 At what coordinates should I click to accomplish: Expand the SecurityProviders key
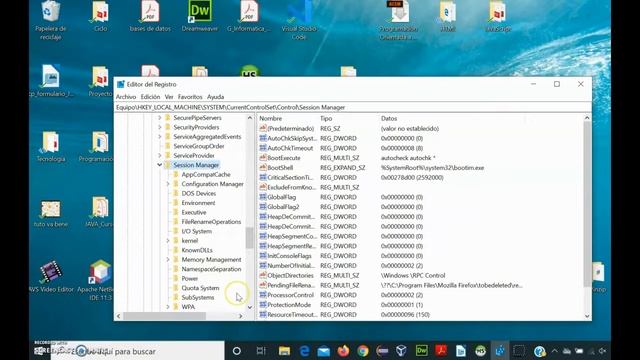click(x=160, y=127)
